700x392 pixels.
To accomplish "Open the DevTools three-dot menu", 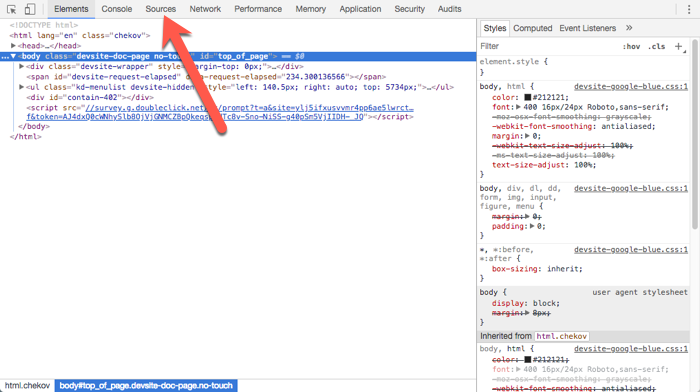I will [x=689, y=9].
